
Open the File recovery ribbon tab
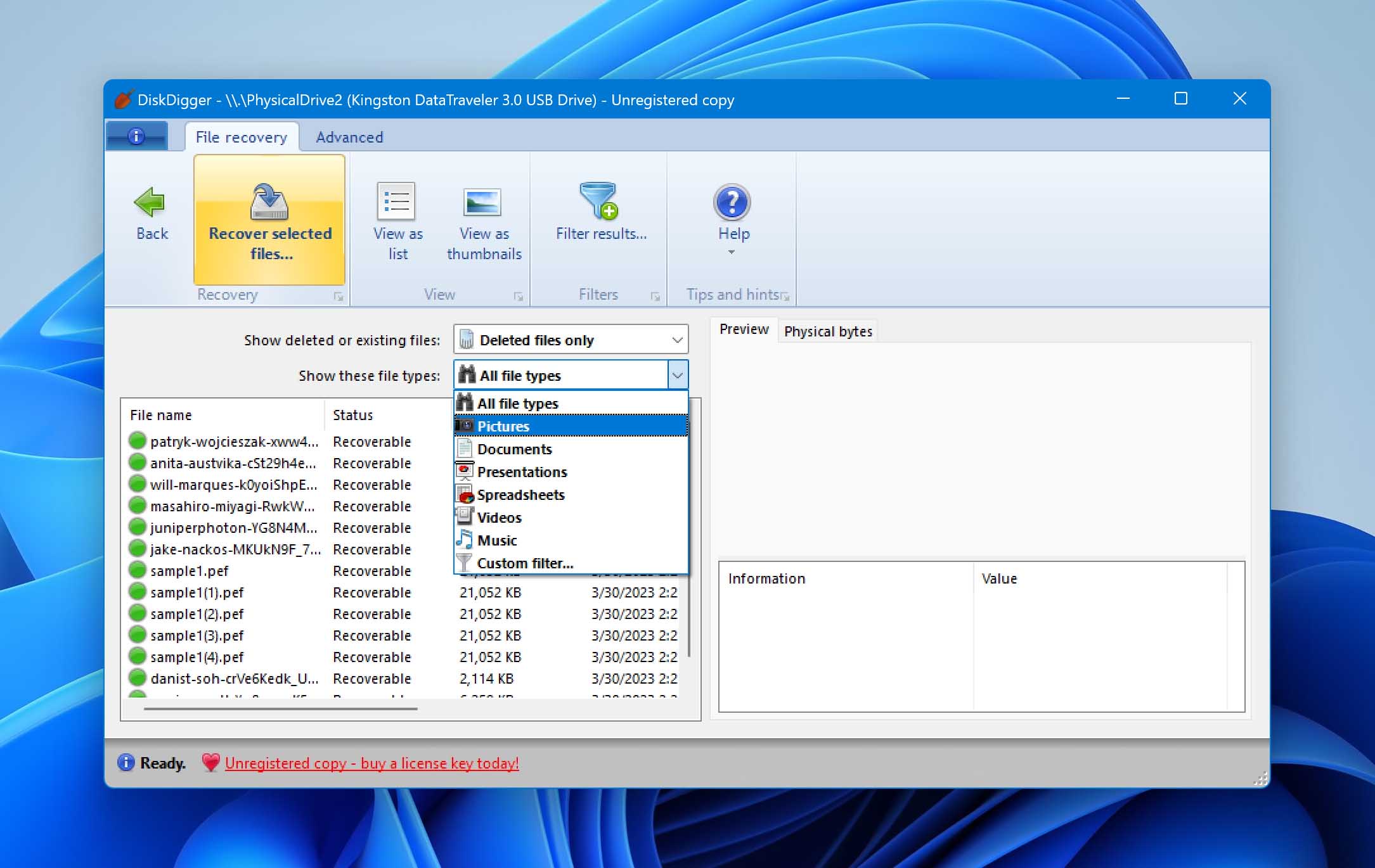pyautogui.click(x=241, y=137)
